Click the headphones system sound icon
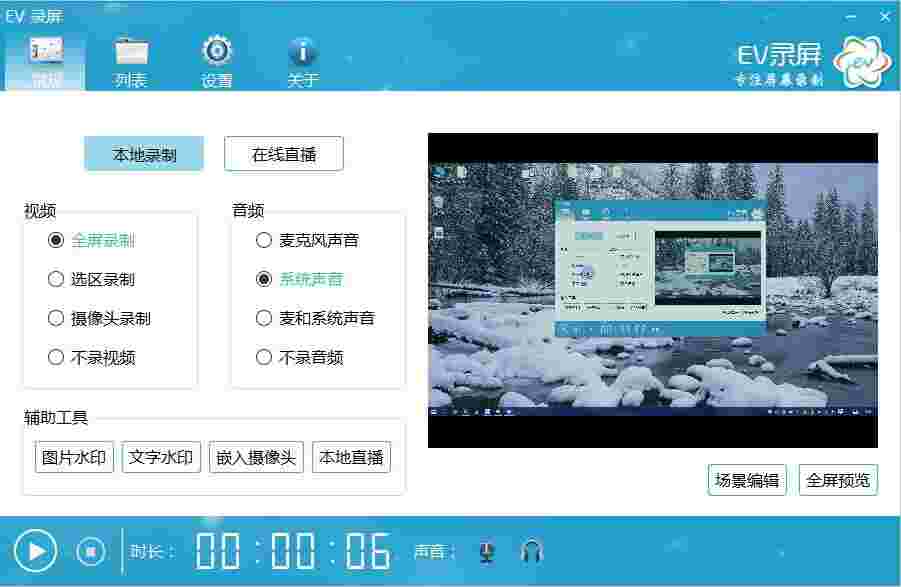 click(531, 549)
